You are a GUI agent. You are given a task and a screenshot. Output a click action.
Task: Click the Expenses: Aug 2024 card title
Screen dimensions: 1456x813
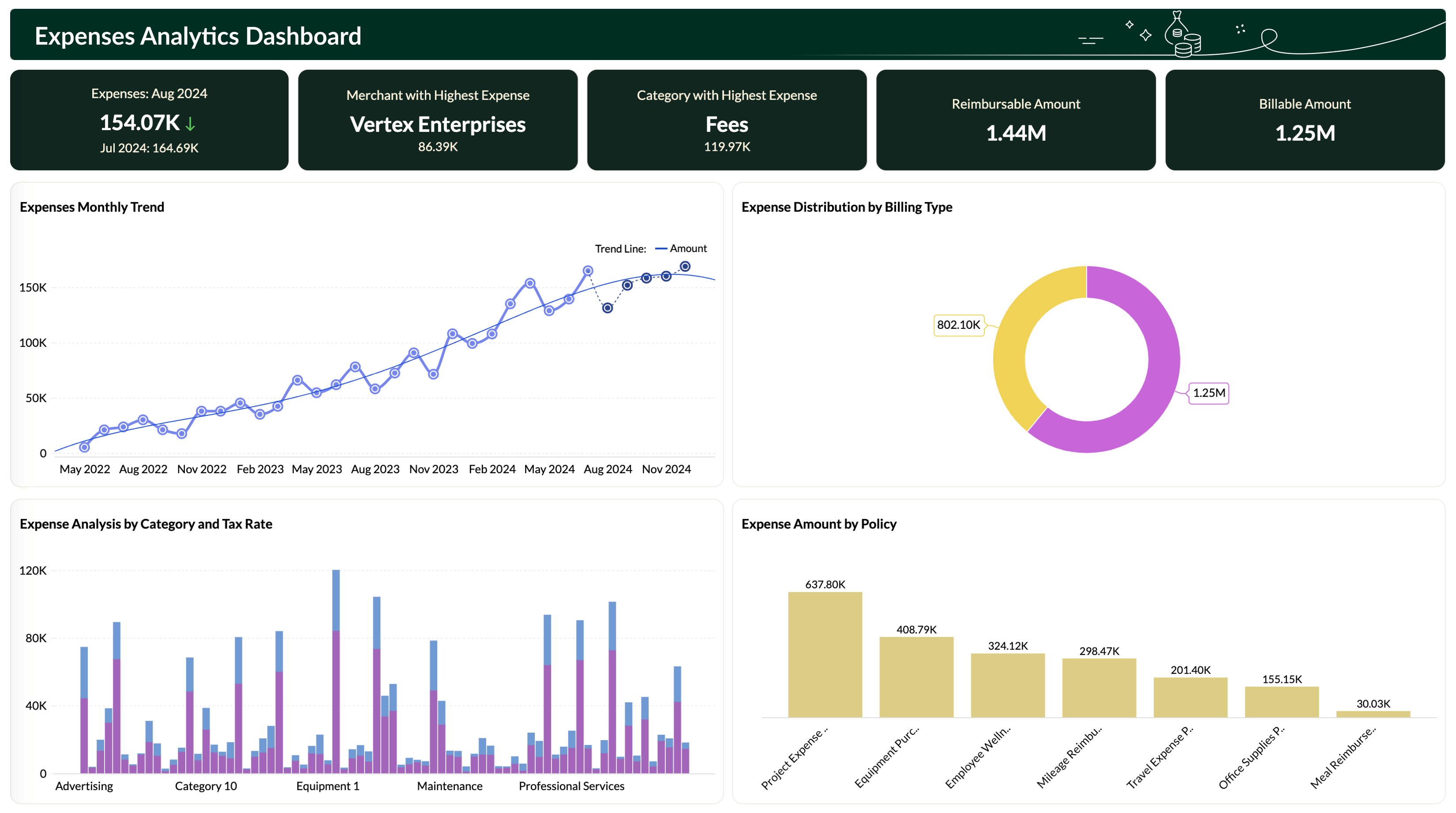[149, 93]
